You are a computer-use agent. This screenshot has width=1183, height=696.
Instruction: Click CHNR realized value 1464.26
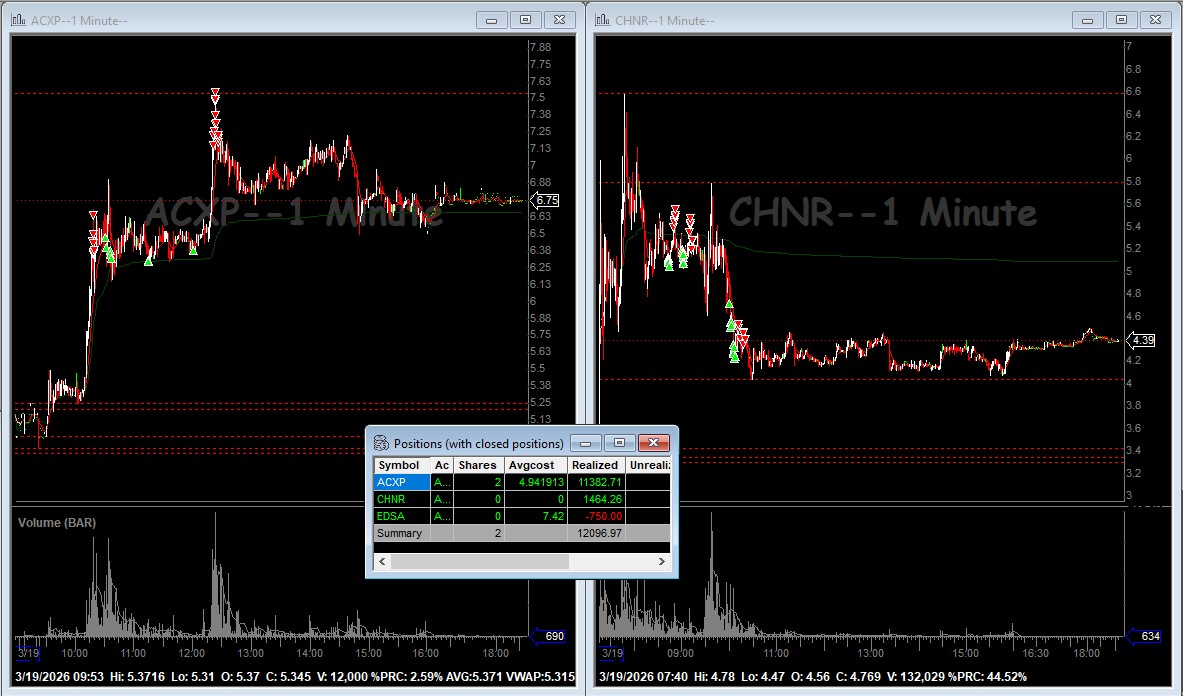[x=596, y=499]
